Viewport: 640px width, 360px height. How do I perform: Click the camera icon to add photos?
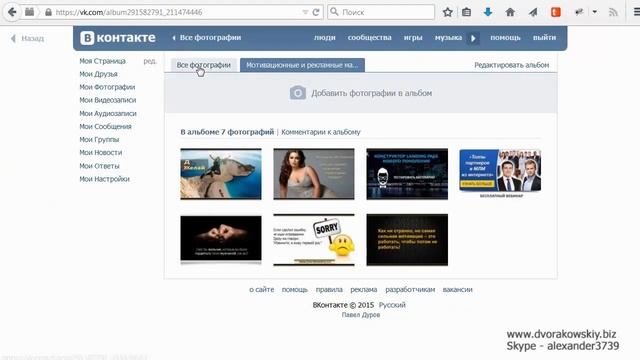tap(298, 93)
